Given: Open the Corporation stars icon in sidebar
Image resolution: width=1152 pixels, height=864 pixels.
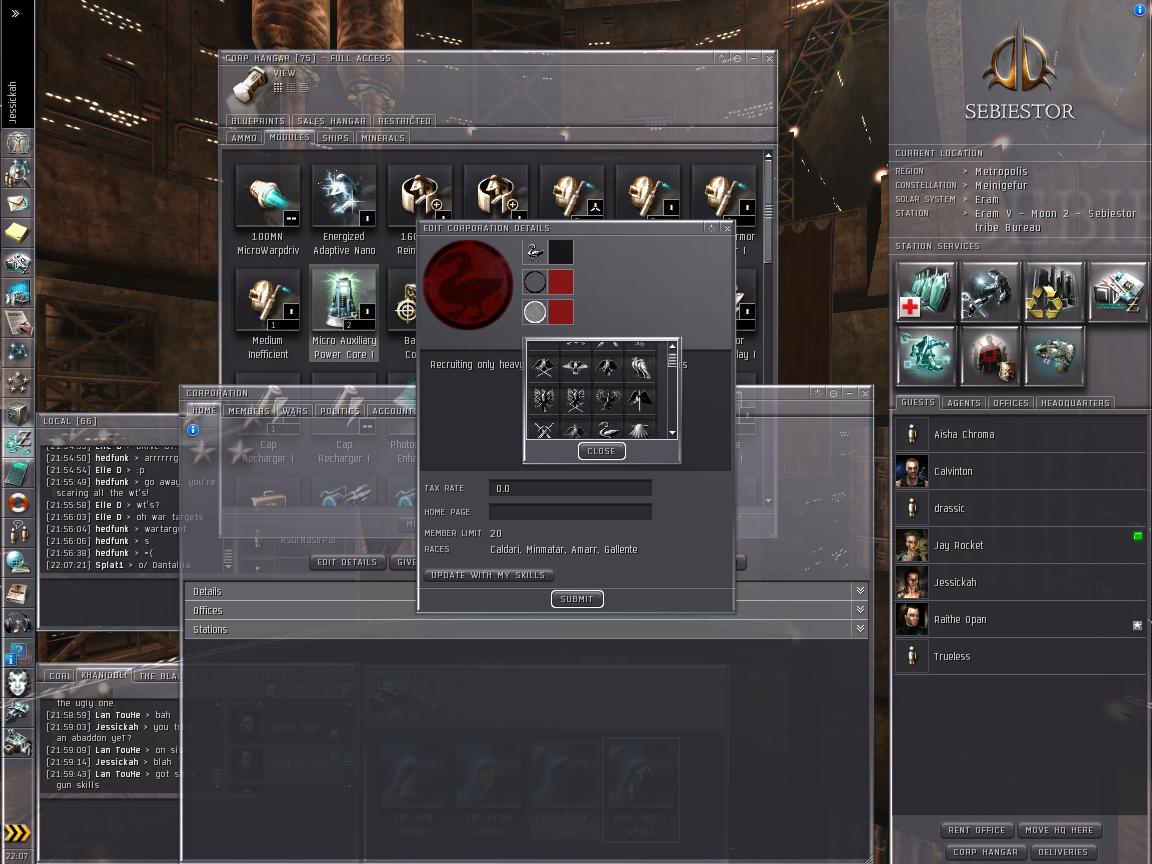Looking at the screenshot, I should pyautogui.click(x=17, y=383).
